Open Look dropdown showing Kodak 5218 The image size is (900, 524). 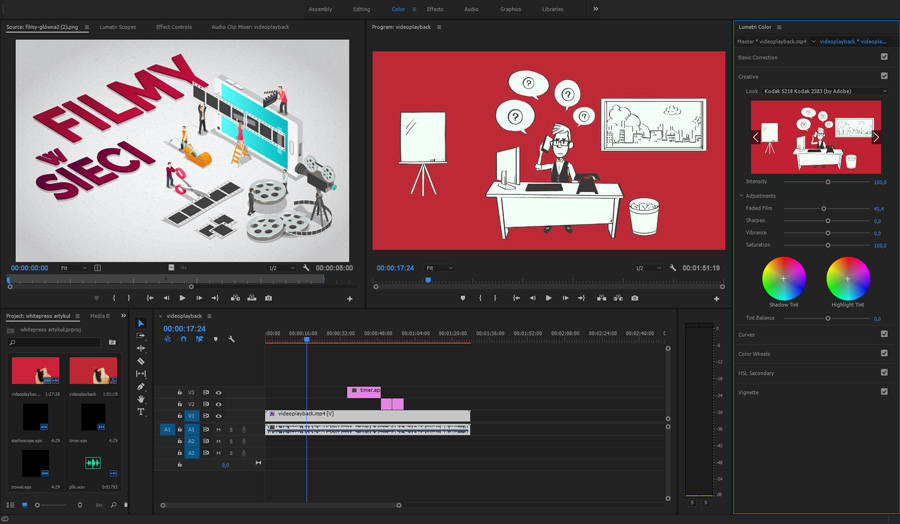coord(825,91)
